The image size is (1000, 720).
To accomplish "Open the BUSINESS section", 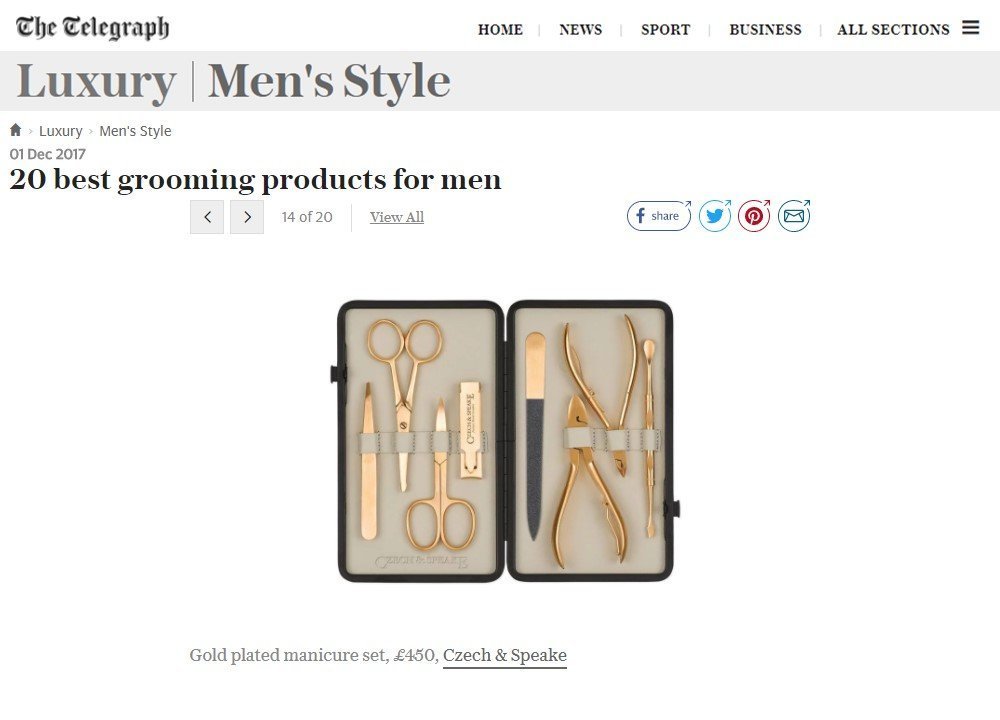I will (765, 29).
